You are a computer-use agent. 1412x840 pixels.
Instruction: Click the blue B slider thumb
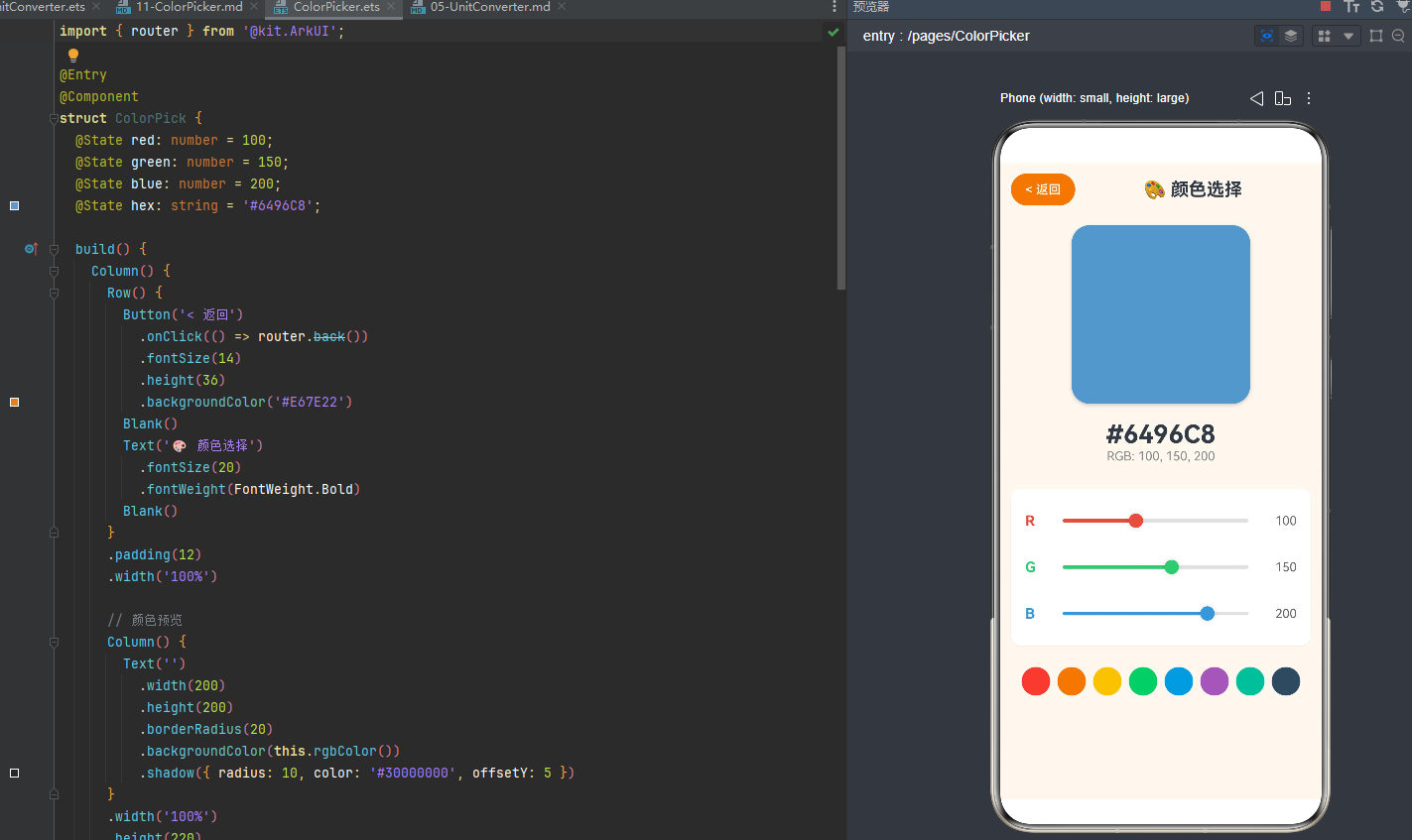pos(1208,614)
